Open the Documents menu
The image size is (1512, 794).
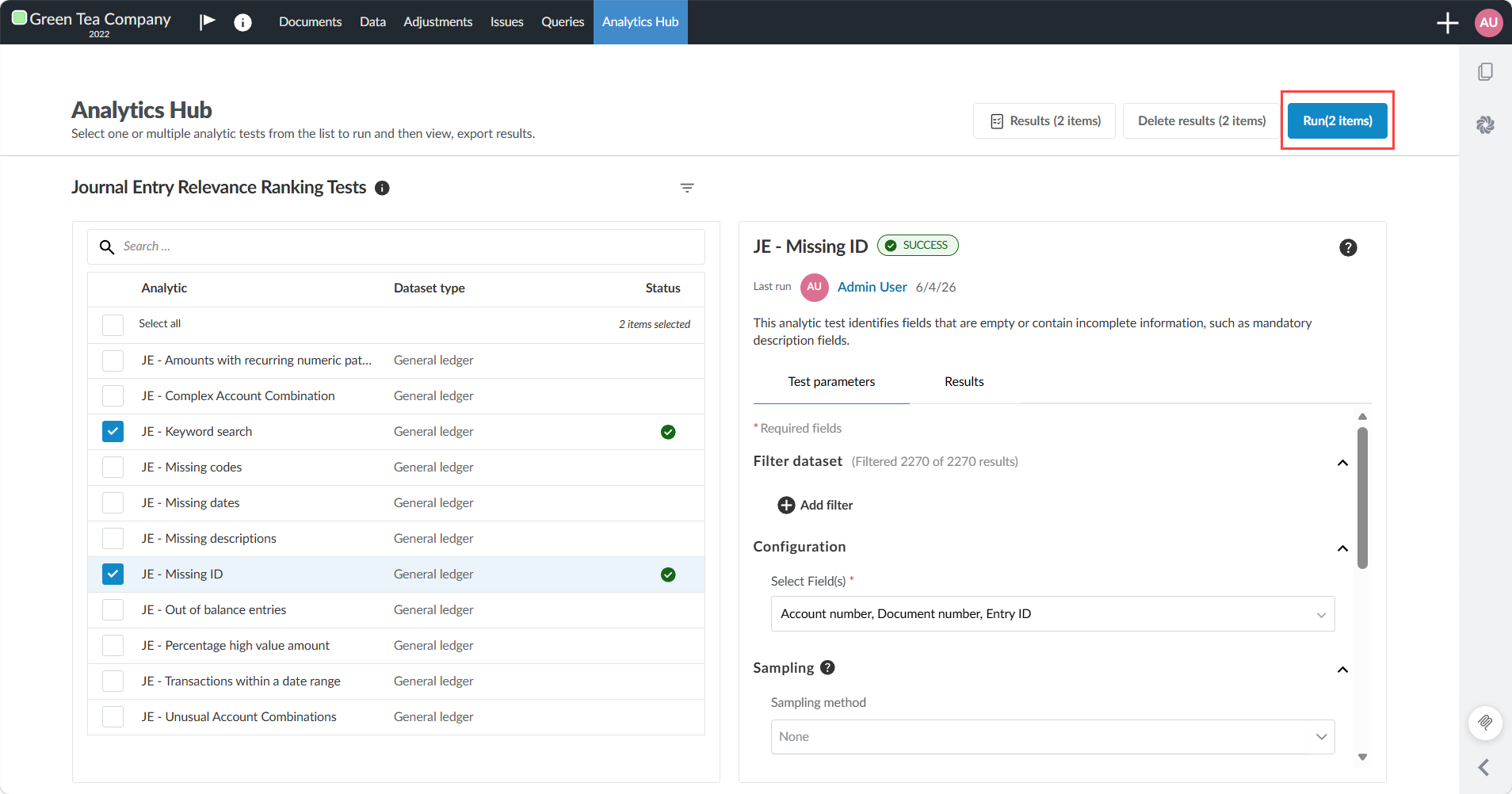(x=310, y=22)
